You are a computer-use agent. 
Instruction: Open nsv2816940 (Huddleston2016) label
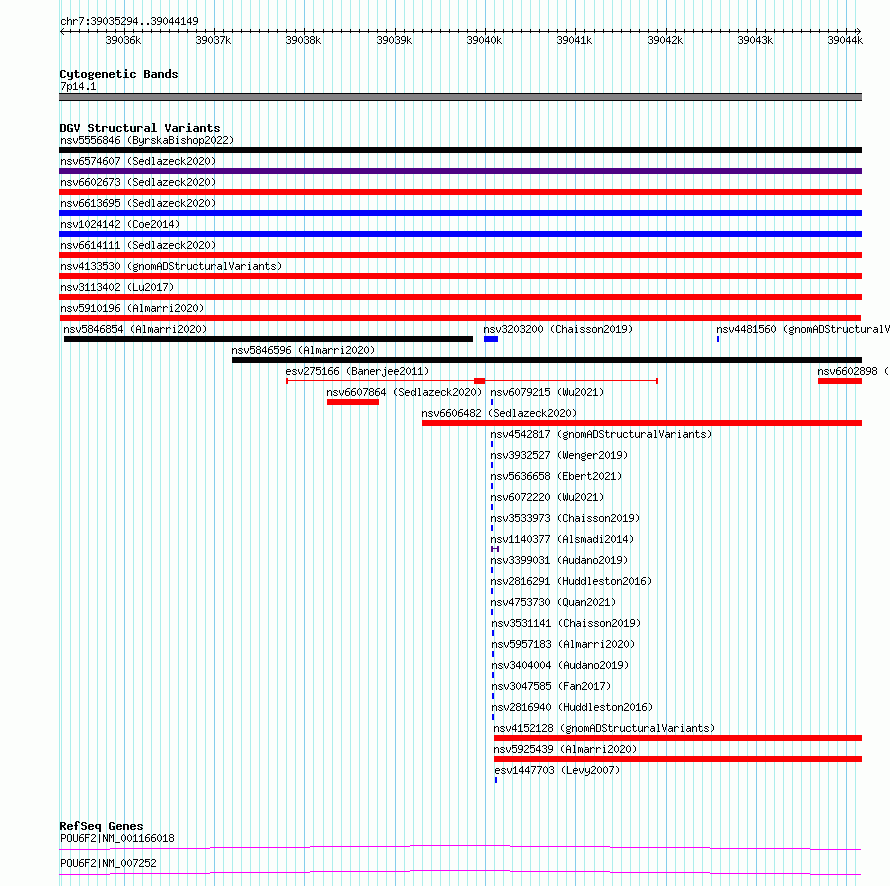572,707
